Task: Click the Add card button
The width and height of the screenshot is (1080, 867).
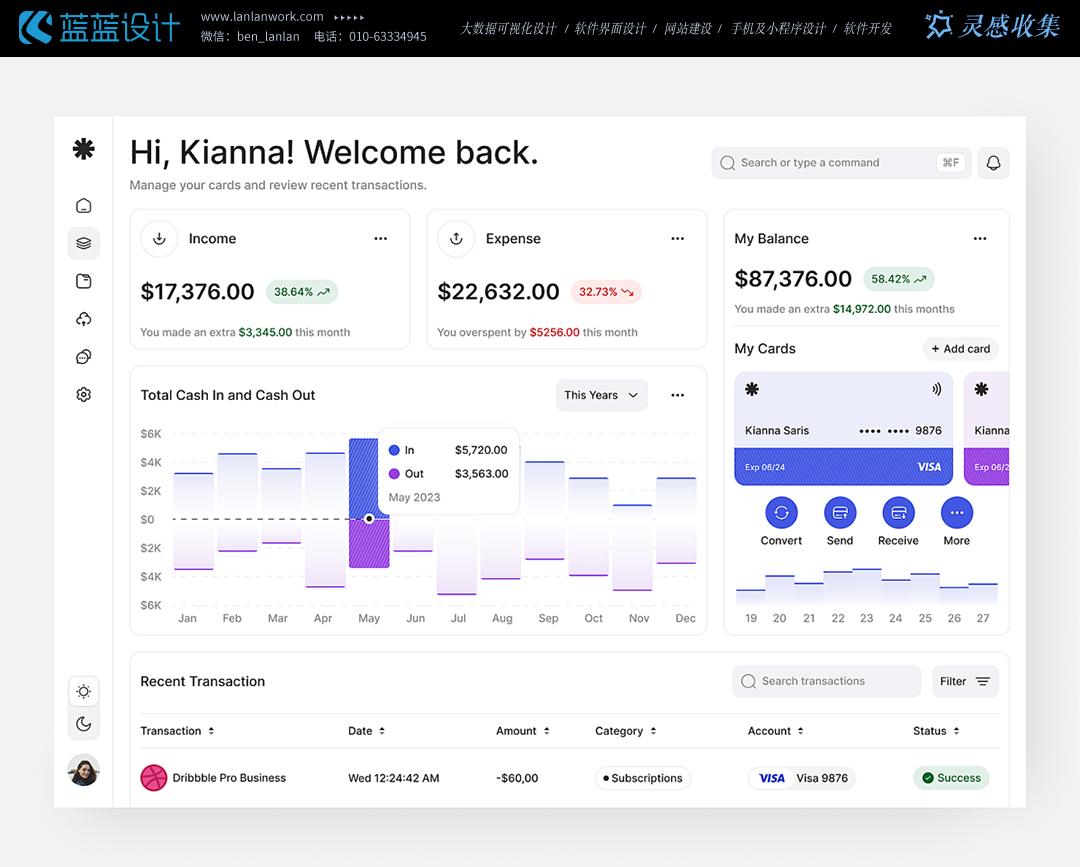Action: coord(960,349)
